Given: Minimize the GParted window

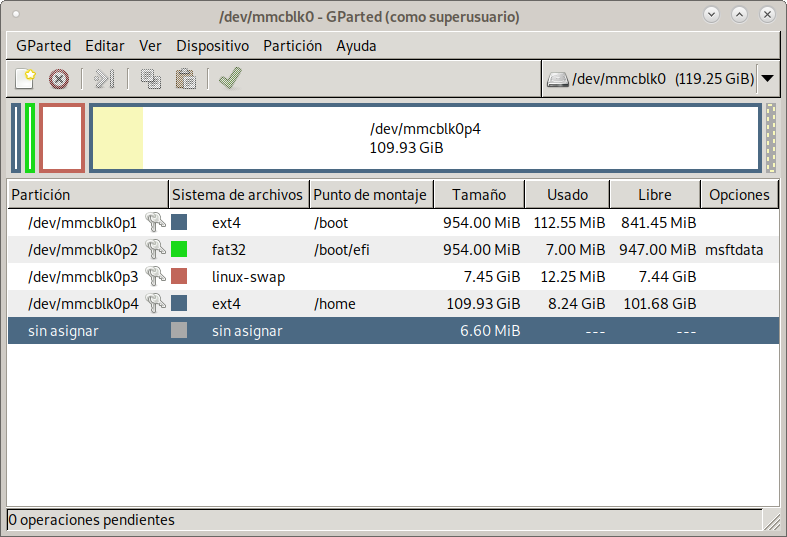Looking at the screenshot, I should 711,15.
